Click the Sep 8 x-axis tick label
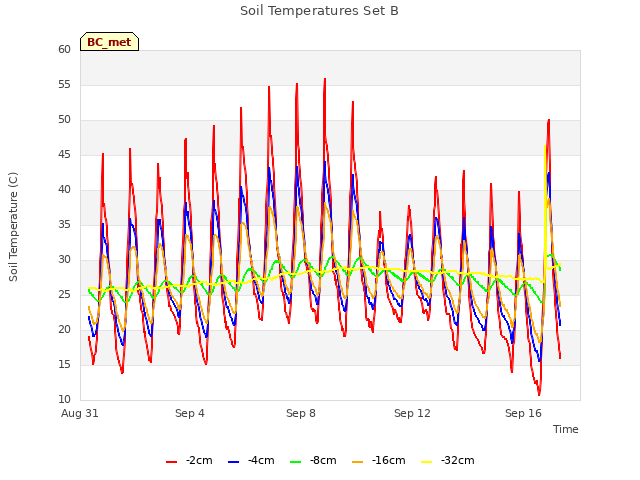This screenshot has width=640, height=480. pos(301,413)
